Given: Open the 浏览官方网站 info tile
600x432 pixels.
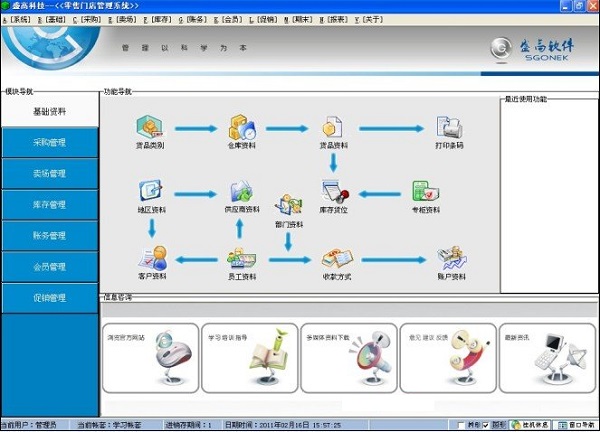Looking at the screenshot, I should click(150, 357).
